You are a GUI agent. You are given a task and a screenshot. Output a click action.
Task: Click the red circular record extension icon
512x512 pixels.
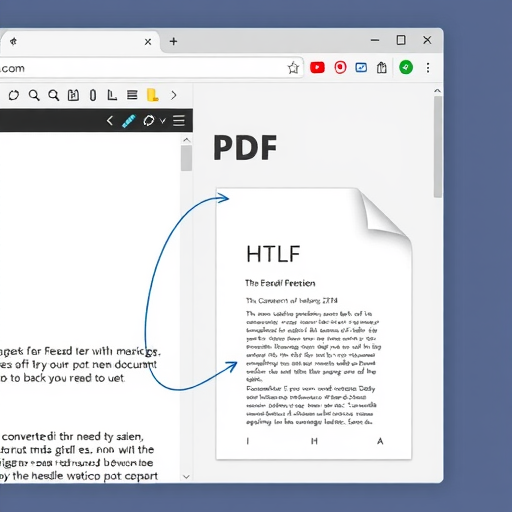pos(340,68)
